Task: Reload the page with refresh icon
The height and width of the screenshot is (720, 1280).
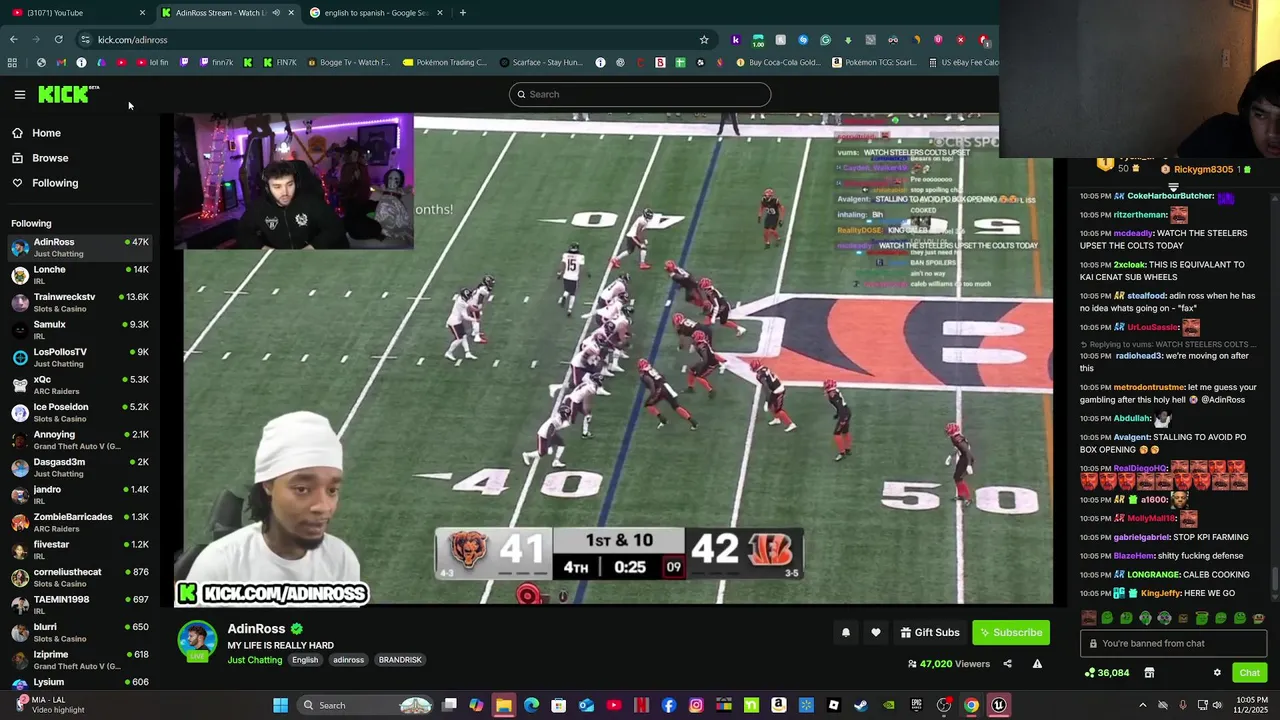Action: click(59, 40)
